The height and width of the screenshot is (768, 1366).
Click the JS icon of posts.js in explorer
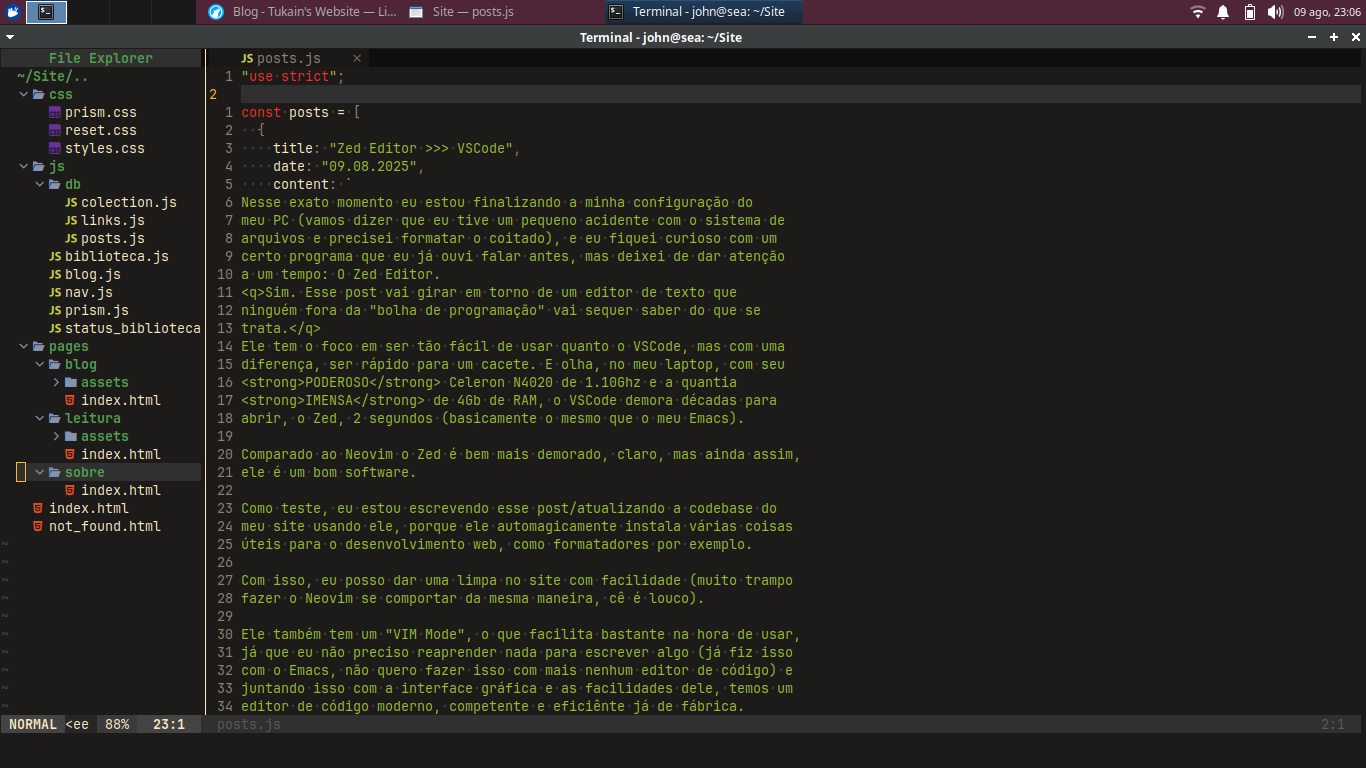(71, 238)
